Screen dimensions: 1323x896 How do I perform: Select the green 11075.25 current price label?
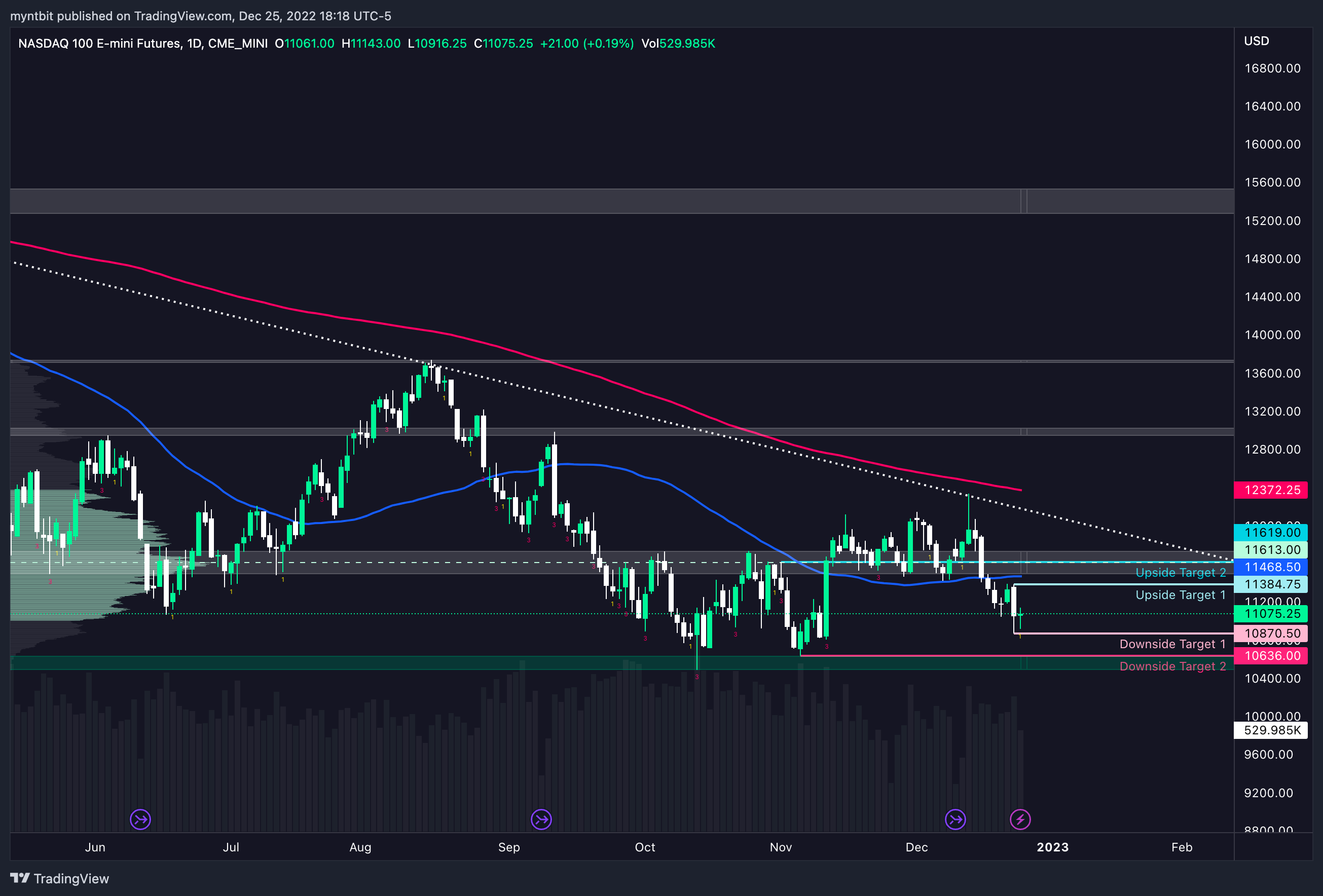[x=1272, y=614]
